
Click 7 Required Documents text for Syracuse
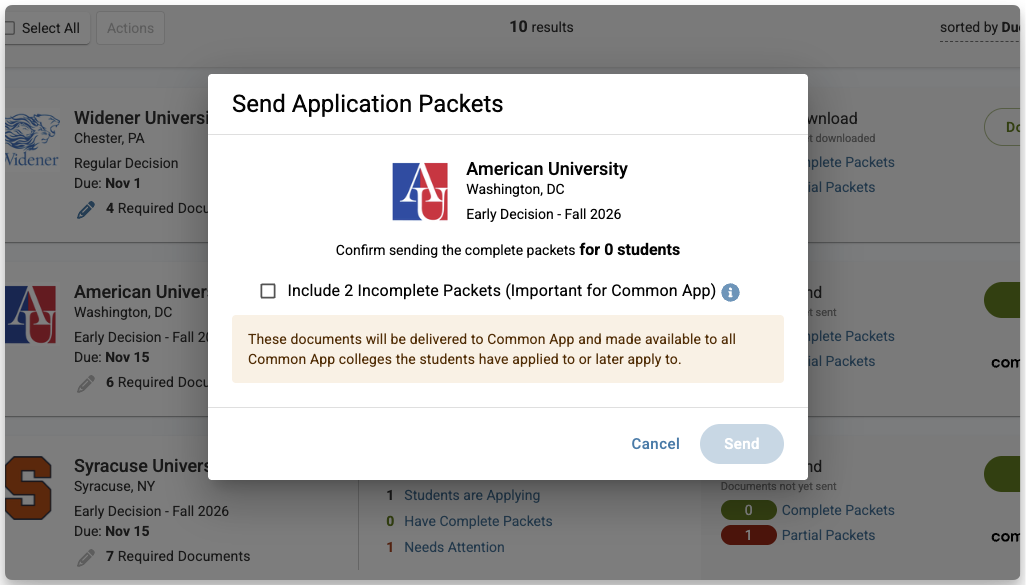point(177,556)
